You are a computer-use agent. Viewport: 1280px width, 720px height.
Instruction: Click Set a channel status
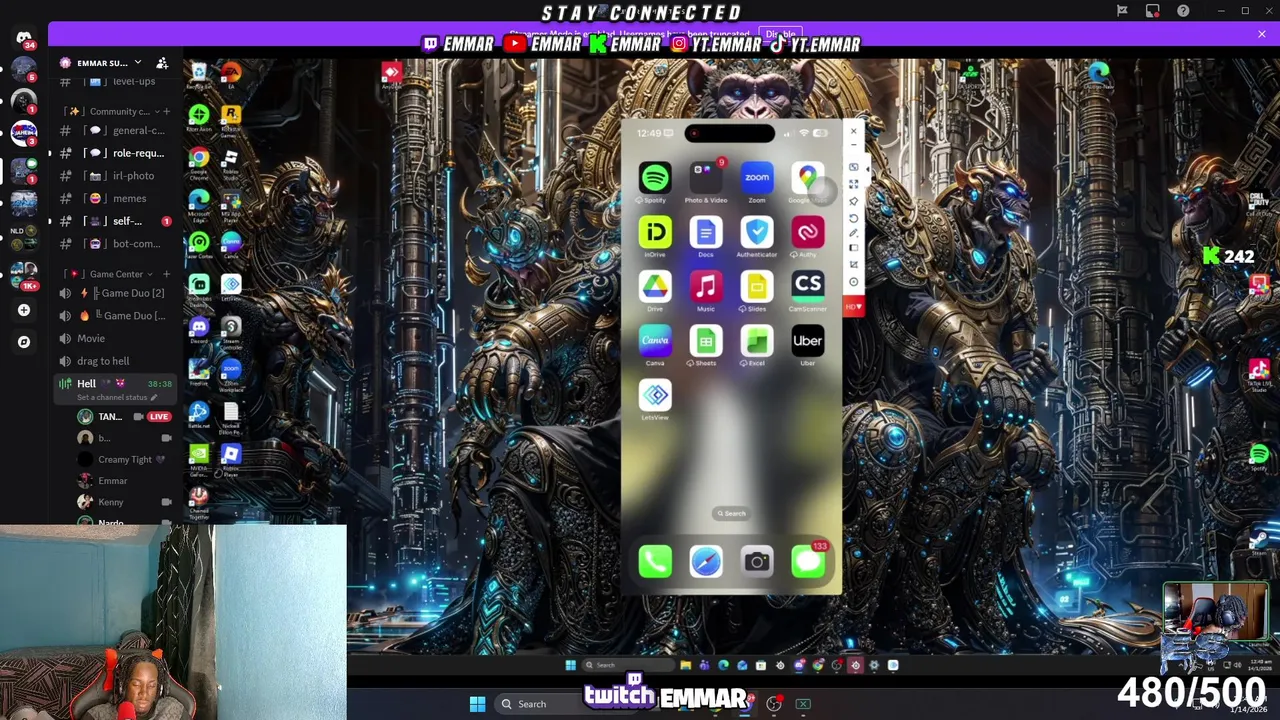click(x=116, y=397)
